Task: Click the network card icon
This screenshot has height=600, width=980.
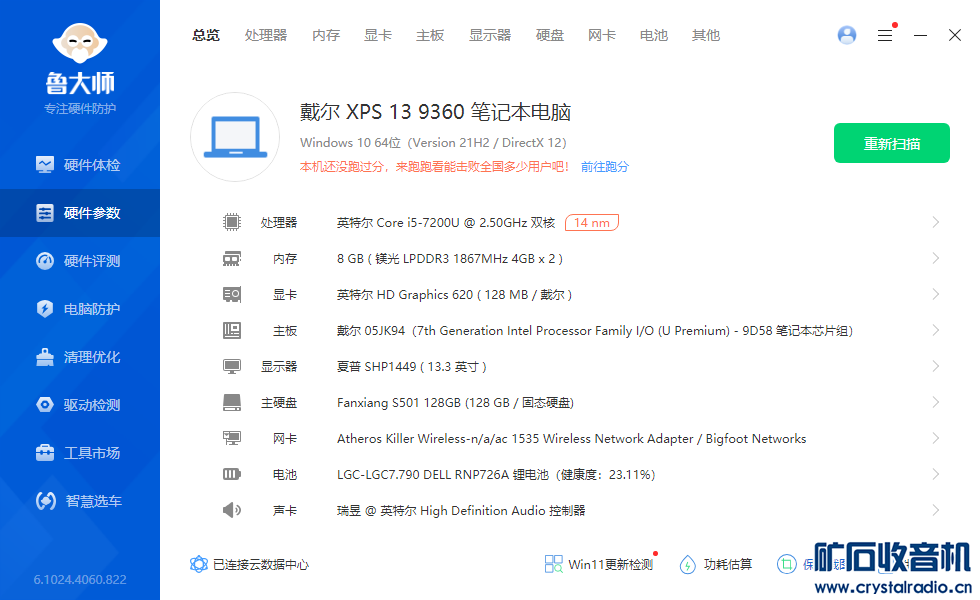Action: point(232,438)
